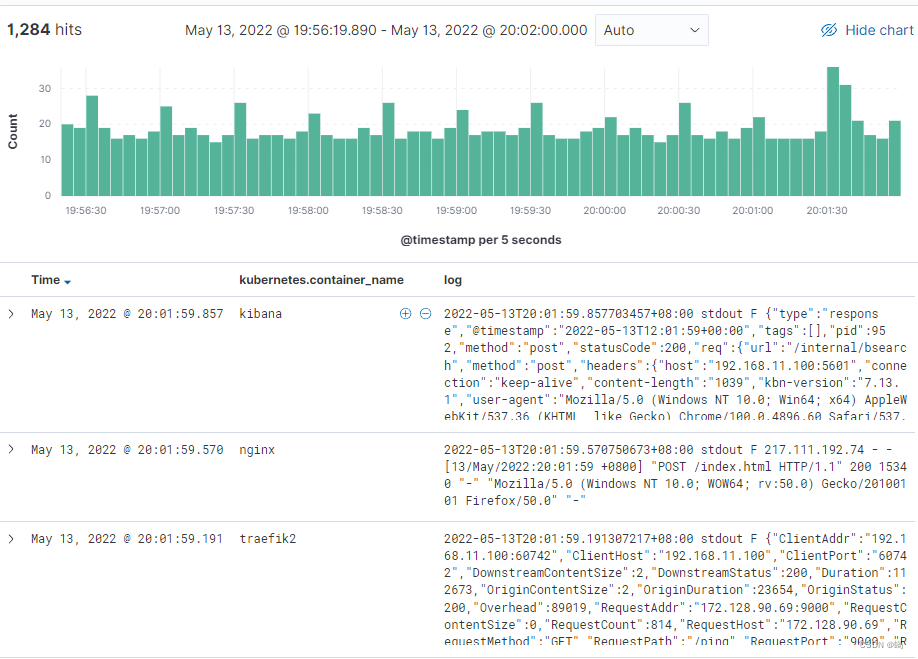
Task: Click the nginx row timestamp 20:01:59.570
Action: tap(127, 450)
